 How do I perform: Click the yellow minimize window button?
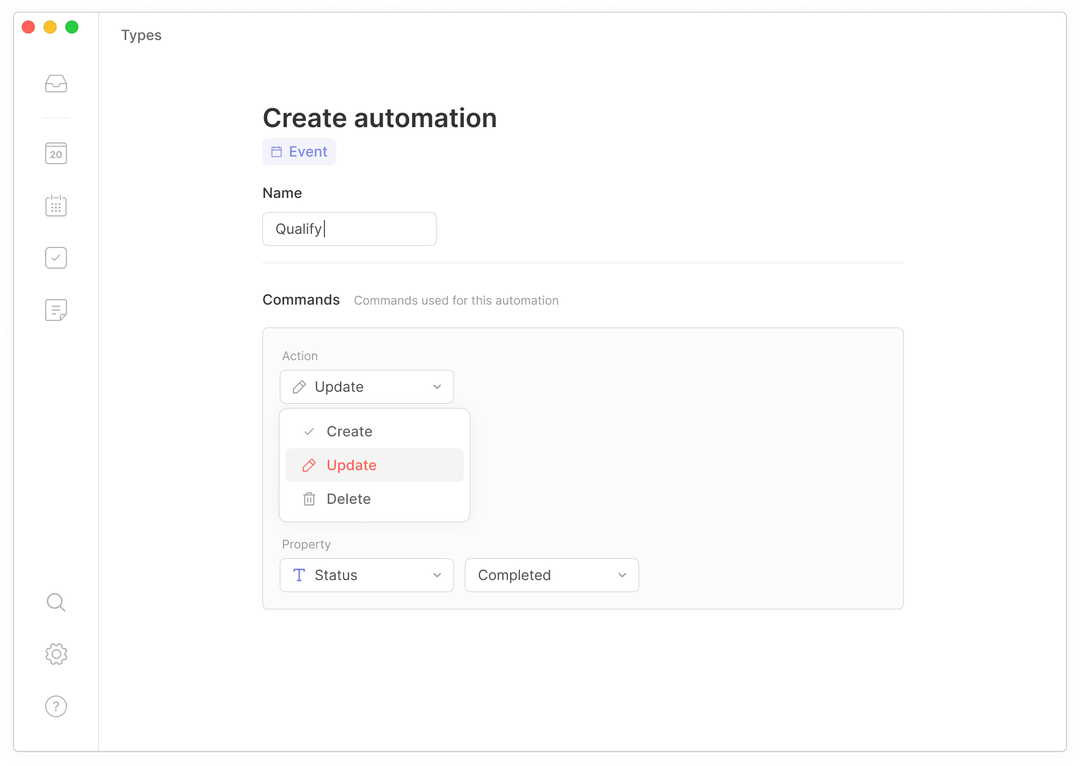pyautogui.click(x=50, y=27)
